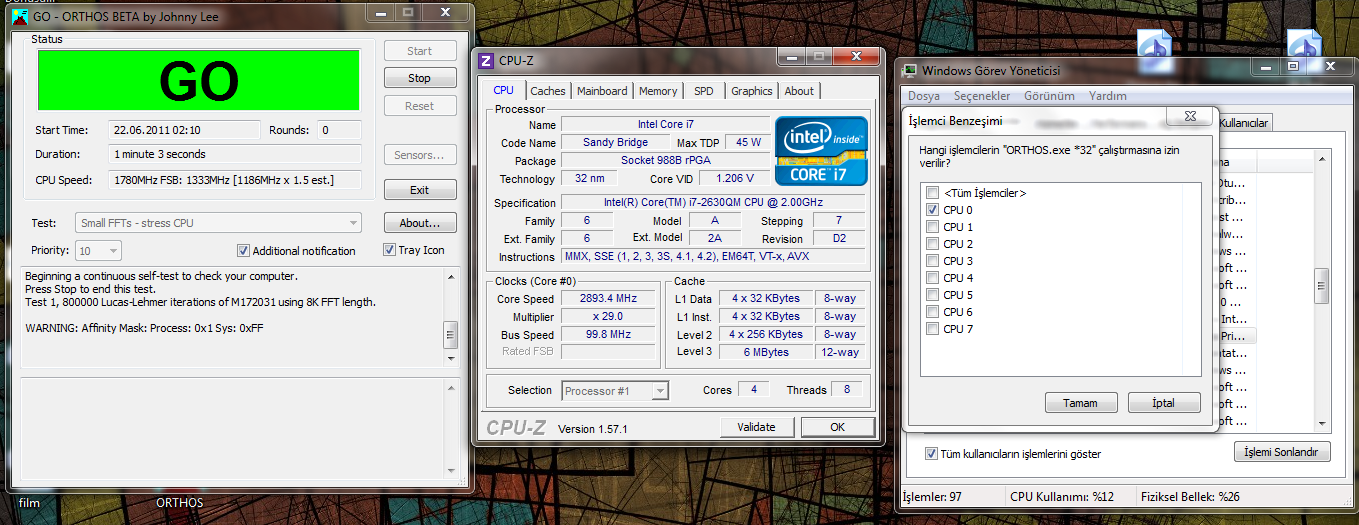Click the ORTHOS log scrollbar down arrow
The width and height of the screenshot is (1359, 525).
click(451, 357)
